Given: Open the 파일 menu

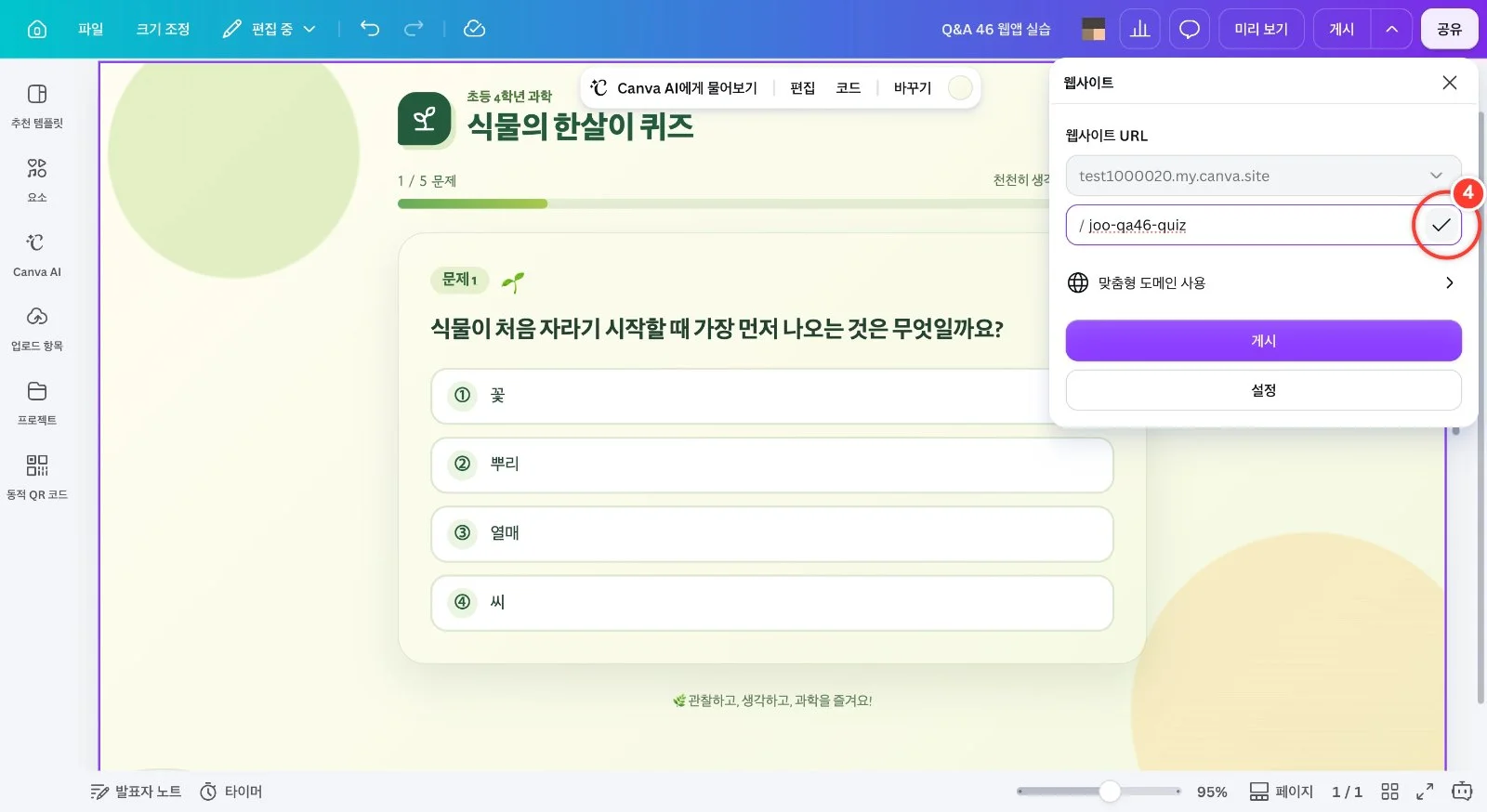Looking at the screenshot, I should pos(90,29).
